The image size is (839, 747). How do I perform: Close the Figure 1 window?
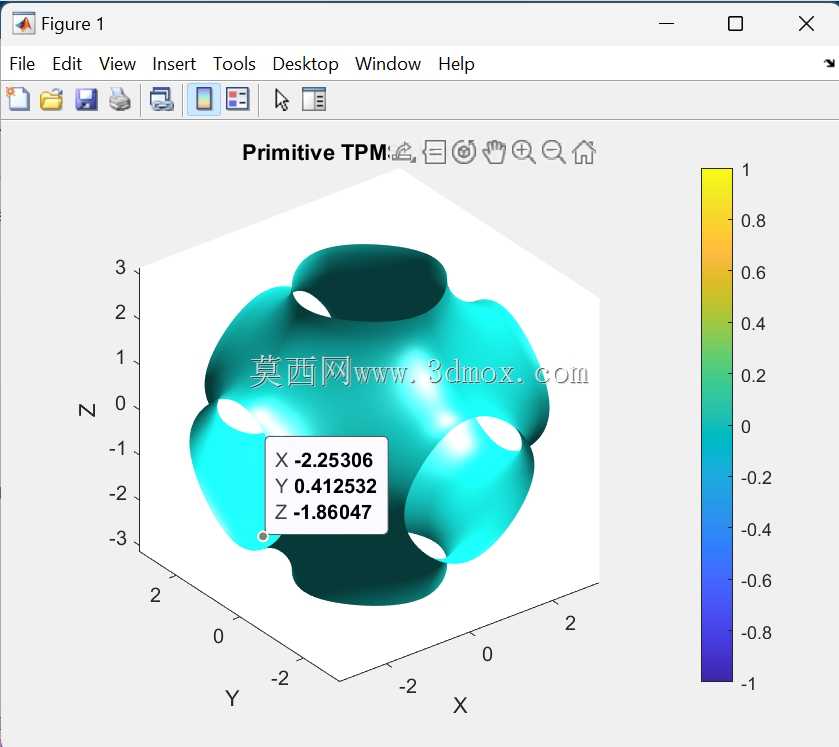tap(806, 24)
